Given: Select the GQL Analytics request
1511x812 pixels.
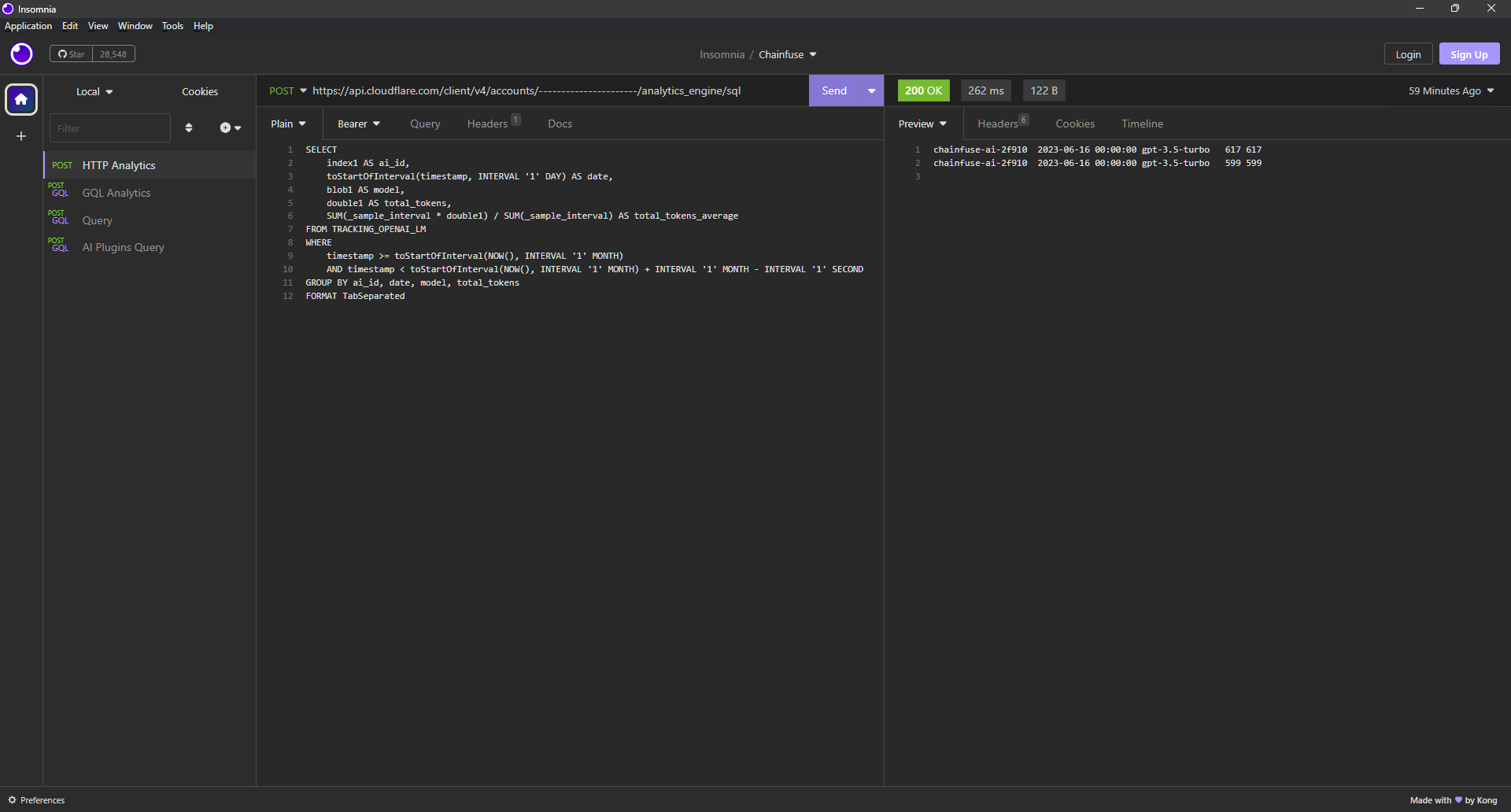Looking at the screenshot, I should [116, 193].
